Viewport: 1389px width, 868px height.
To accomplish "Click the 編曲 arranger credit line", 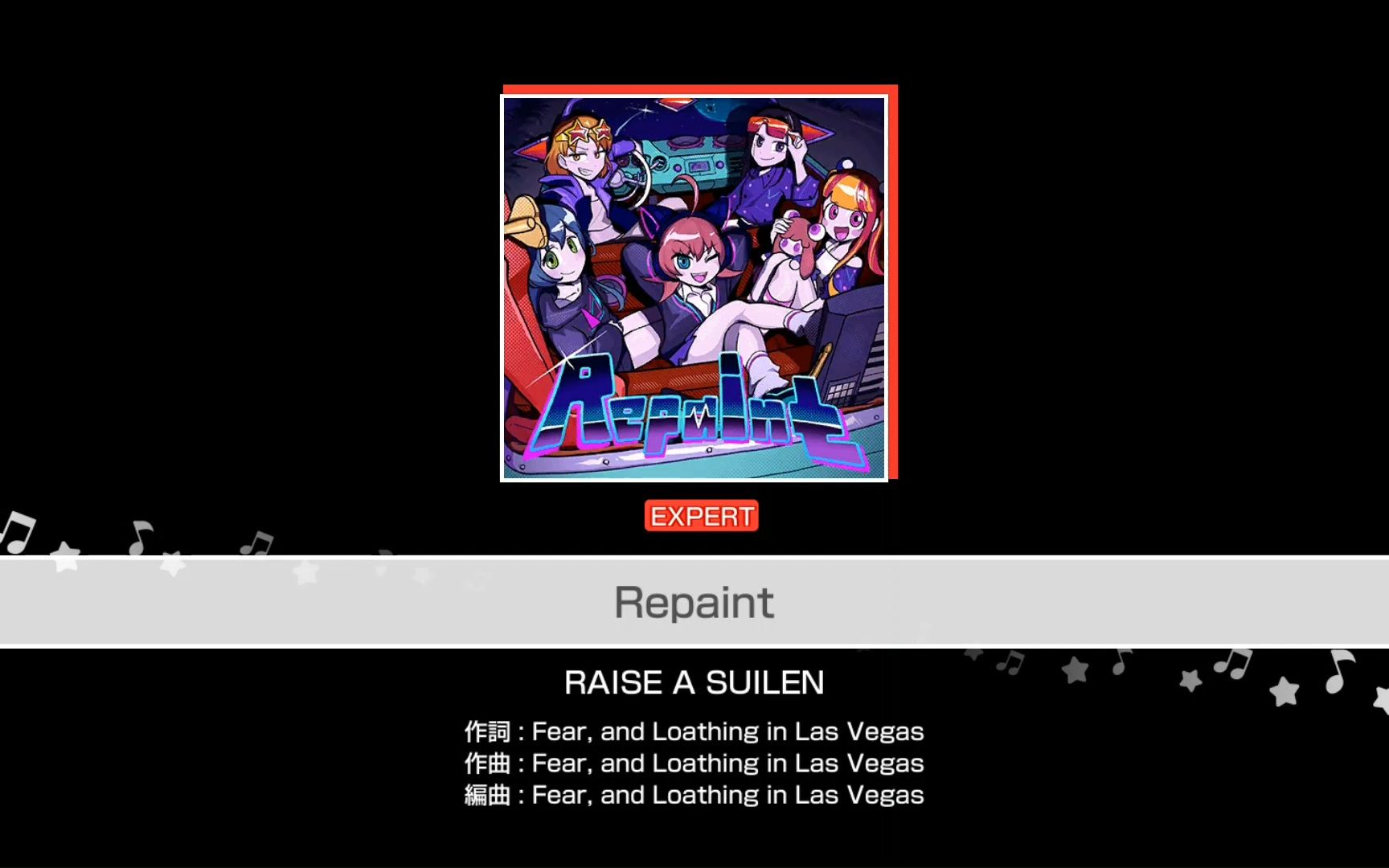I will coord(694,795).
